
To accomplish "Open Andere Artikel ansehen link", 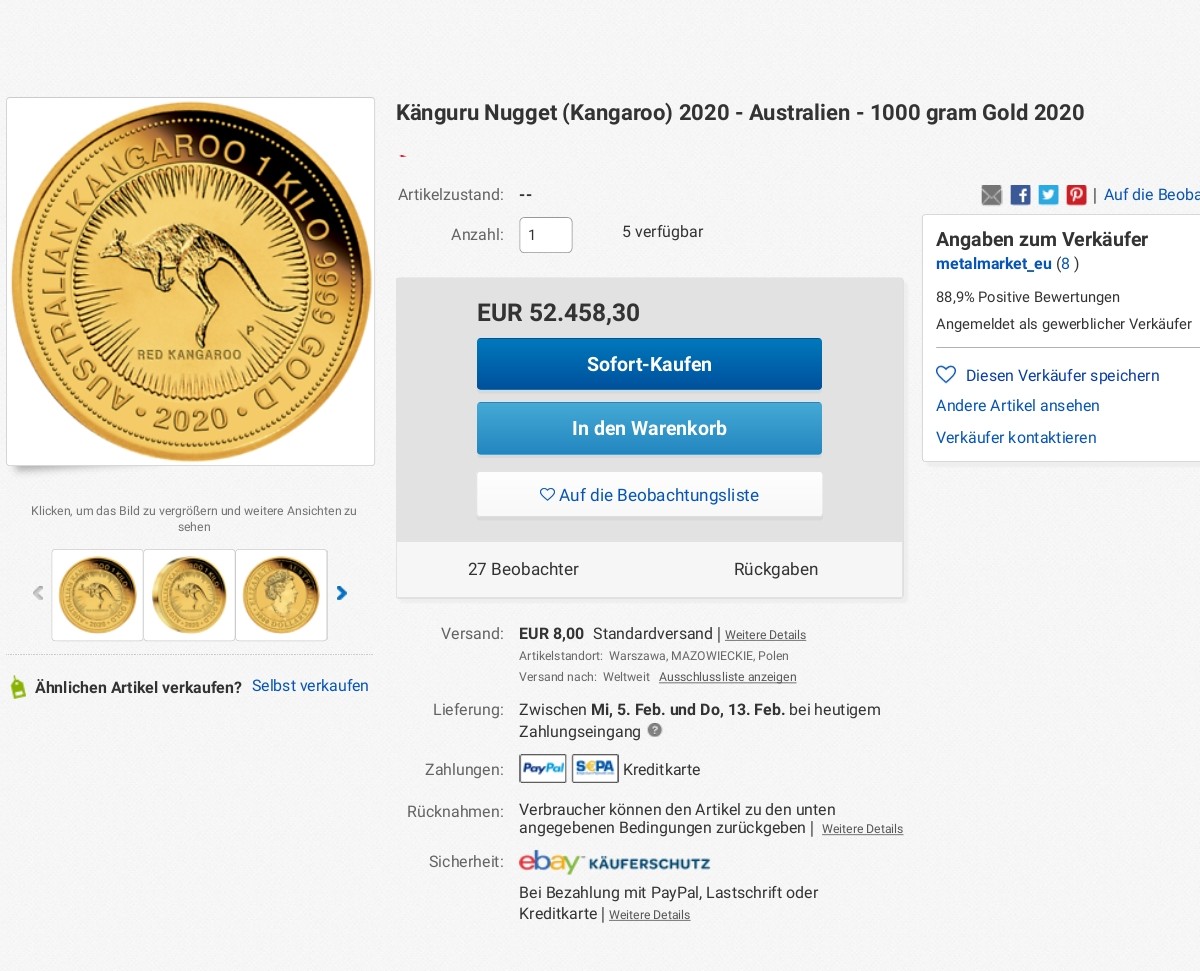I will (1018, 406).
